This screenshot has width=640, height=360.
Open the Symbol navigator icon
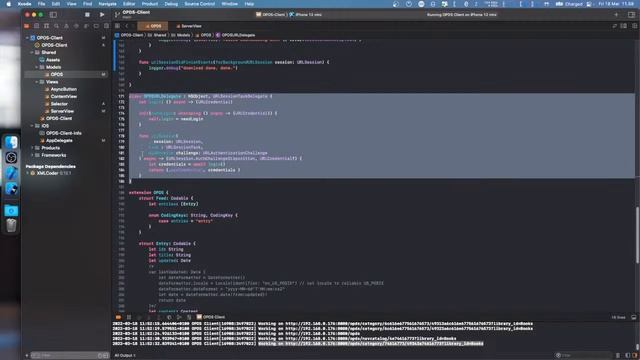[47, 26]
